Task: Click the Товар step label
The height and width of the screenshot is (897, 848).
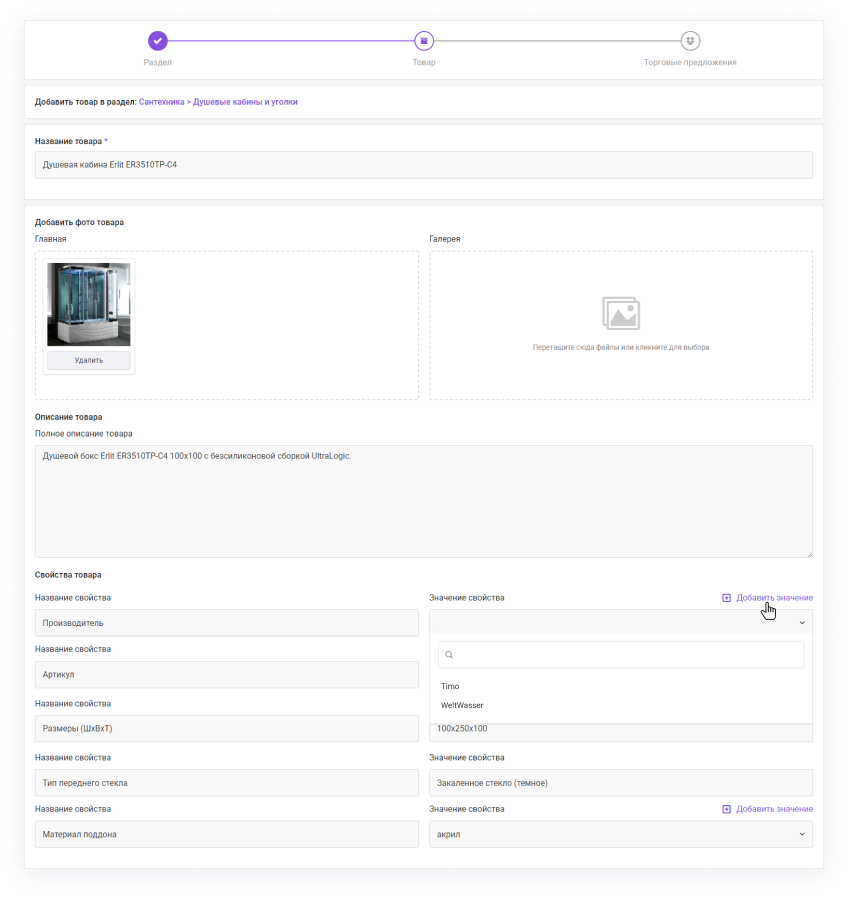Action: point(424,62)
